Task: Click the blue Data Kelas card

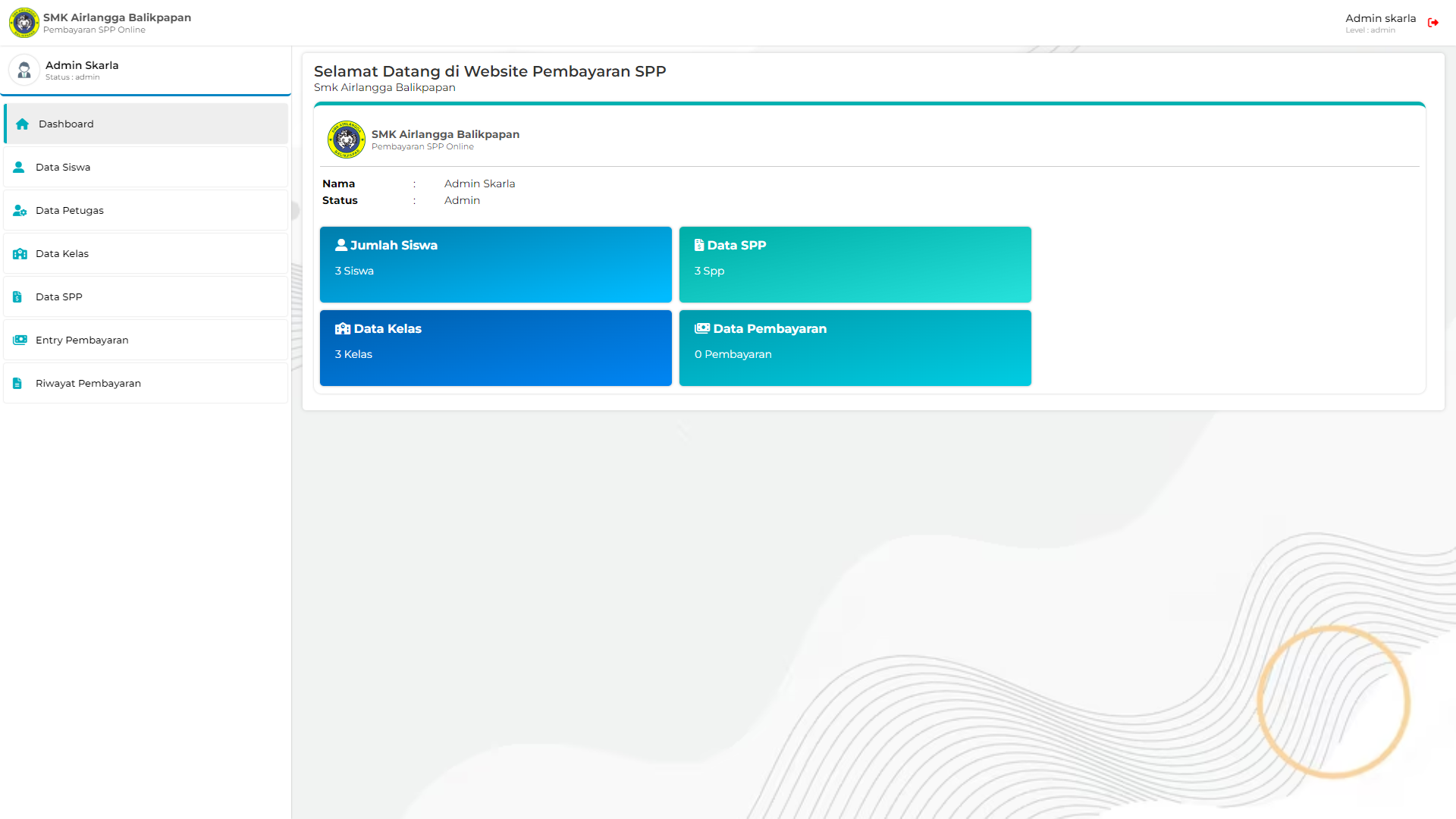Action: pos(495,347)
